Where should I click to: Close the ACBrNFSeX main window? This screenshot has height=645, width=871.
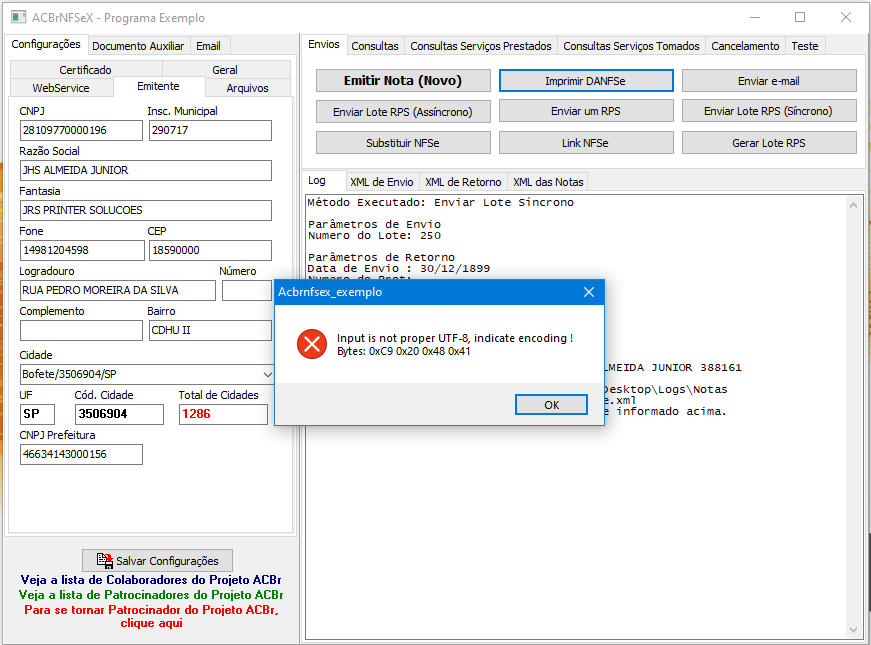[x=845, y=18]
